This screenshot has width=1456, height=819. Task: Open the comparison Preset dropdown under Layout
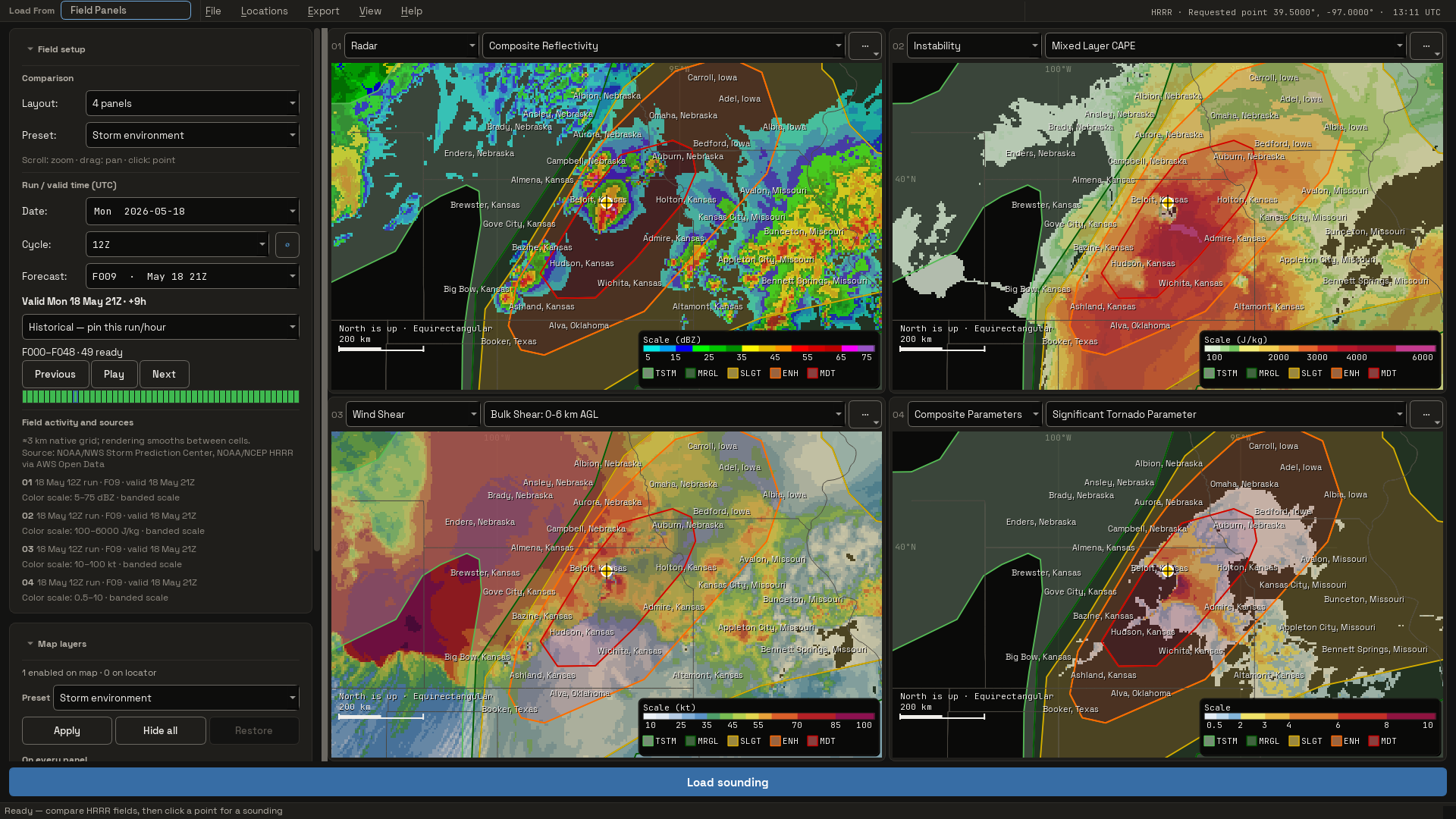point(193,136)
